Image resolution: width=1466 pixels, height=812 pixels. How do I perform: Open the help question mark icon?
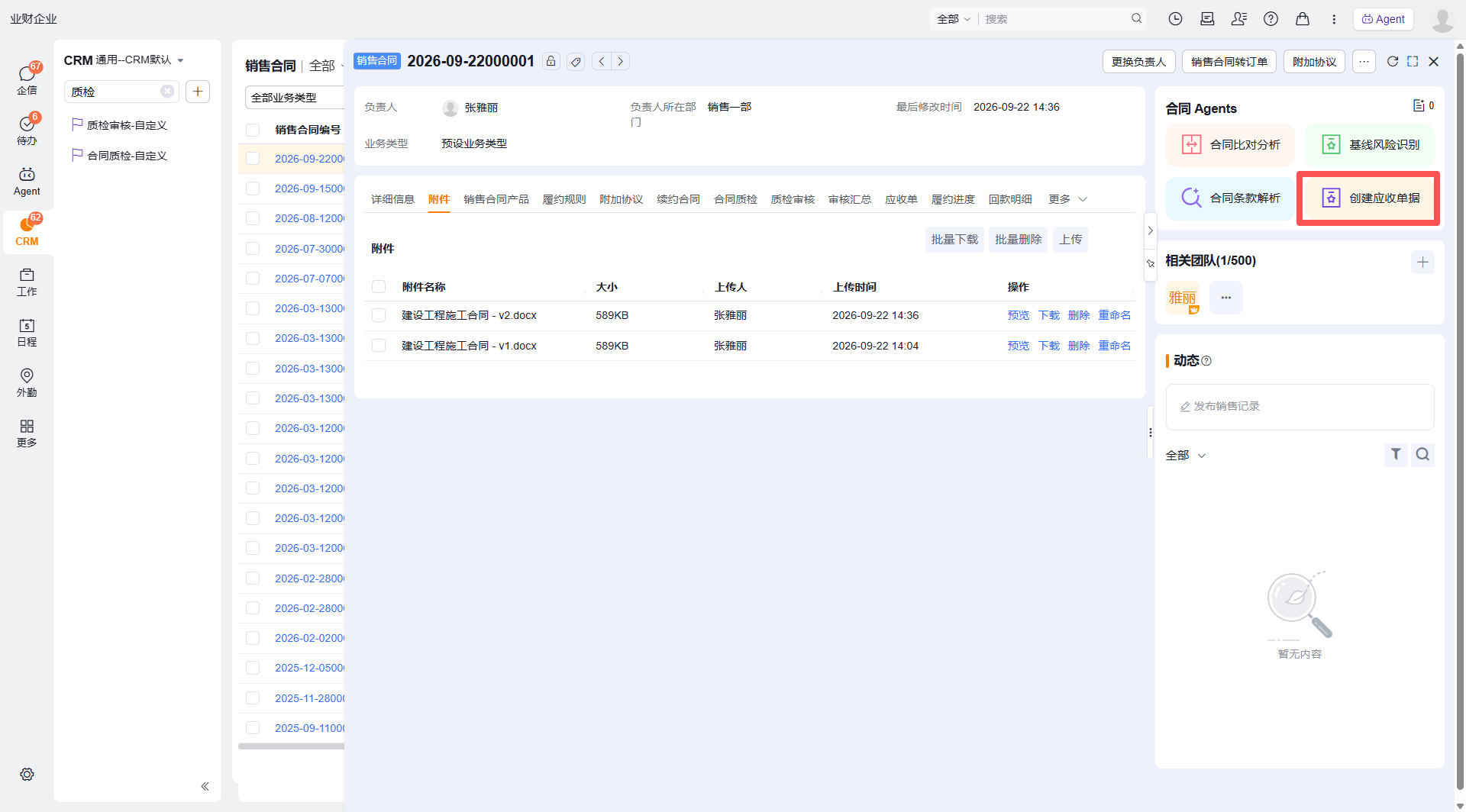[x=1271, y=19]
